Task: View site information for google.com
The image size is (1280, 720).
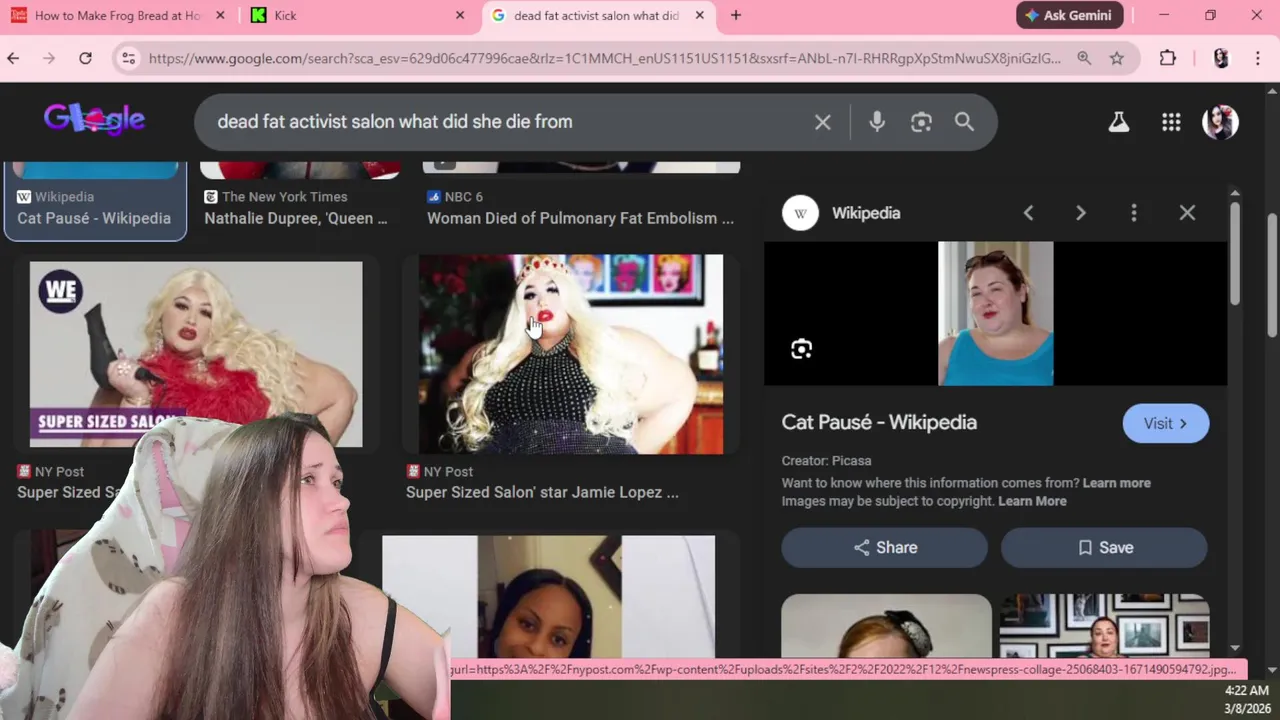Action: pyautogui.click(x=128, y=58)
